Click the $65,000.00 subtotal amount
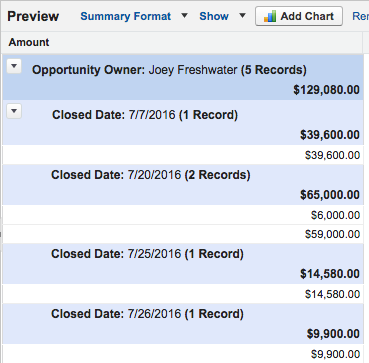Screen dimensions: 369x363 point(330,195)
